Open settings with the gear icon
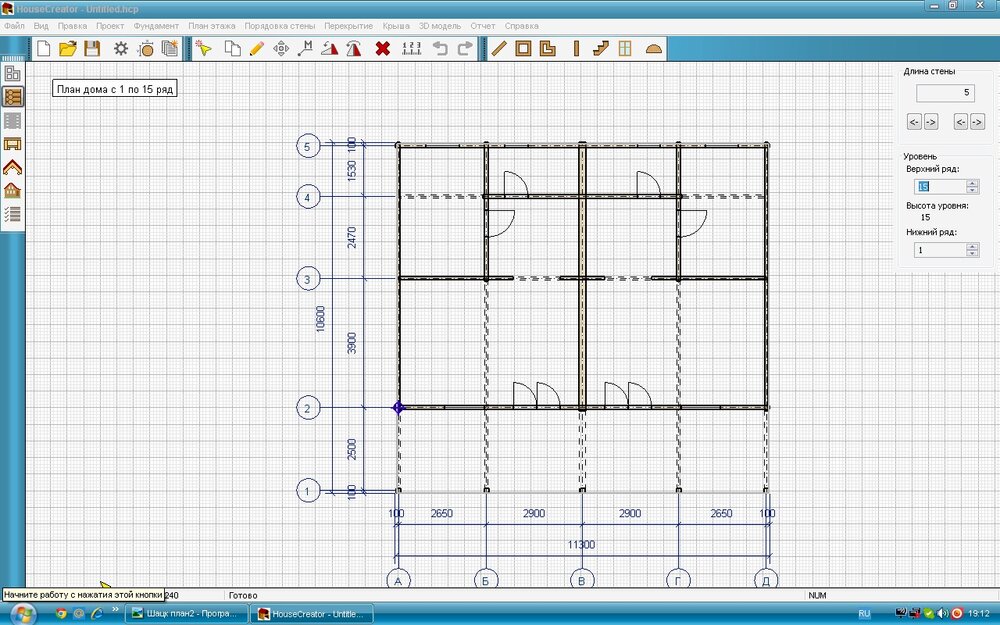Screen dimensions: 1000x625 coord(121,48)
